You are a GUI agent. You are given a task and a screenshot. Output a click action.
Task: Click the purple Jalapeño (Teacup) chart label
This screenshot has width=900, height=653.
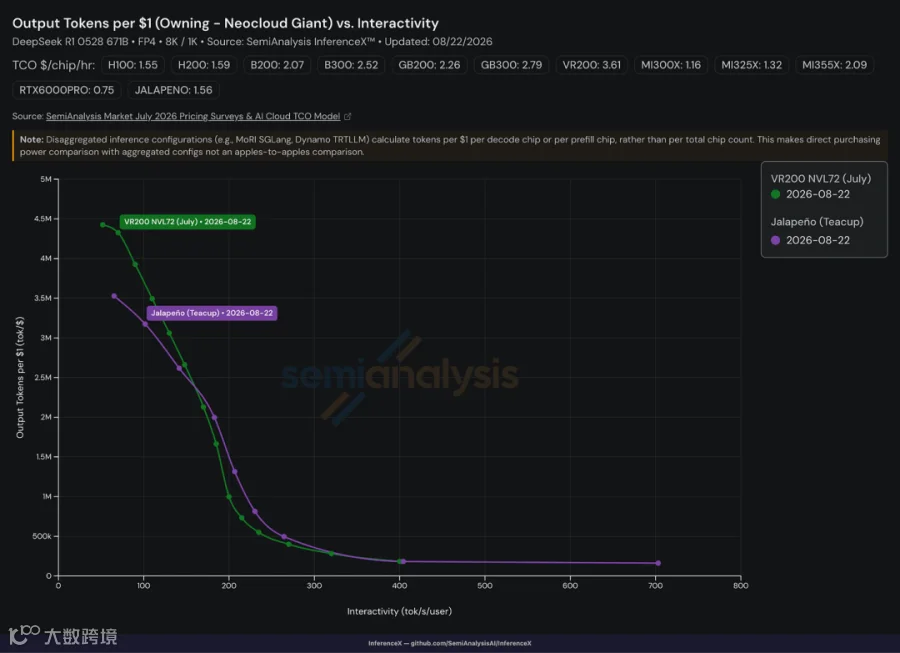pyautogui.click(x=212, y=313)
